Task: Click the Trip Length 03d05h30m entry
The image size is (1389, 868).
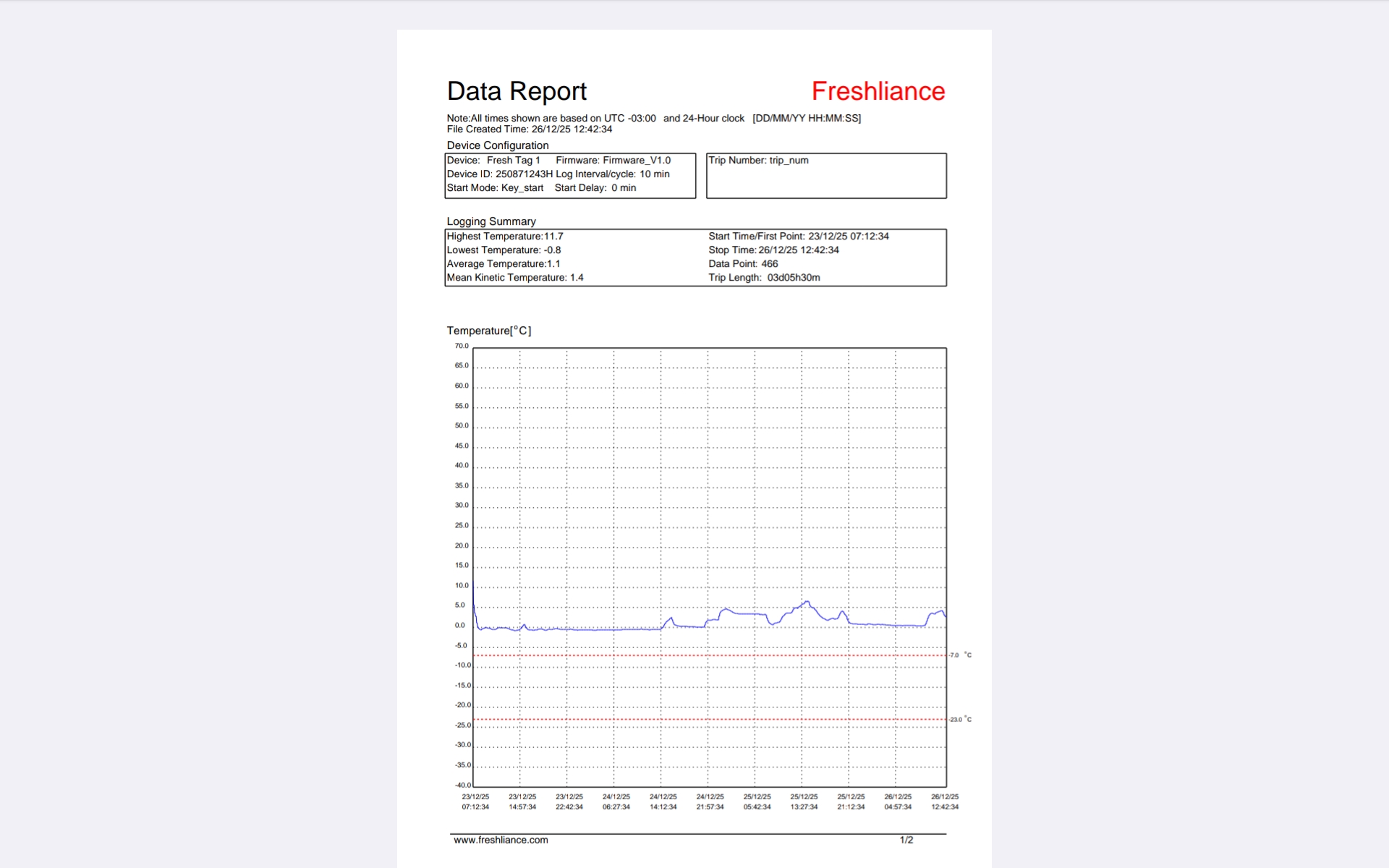Action: (764, 278)
